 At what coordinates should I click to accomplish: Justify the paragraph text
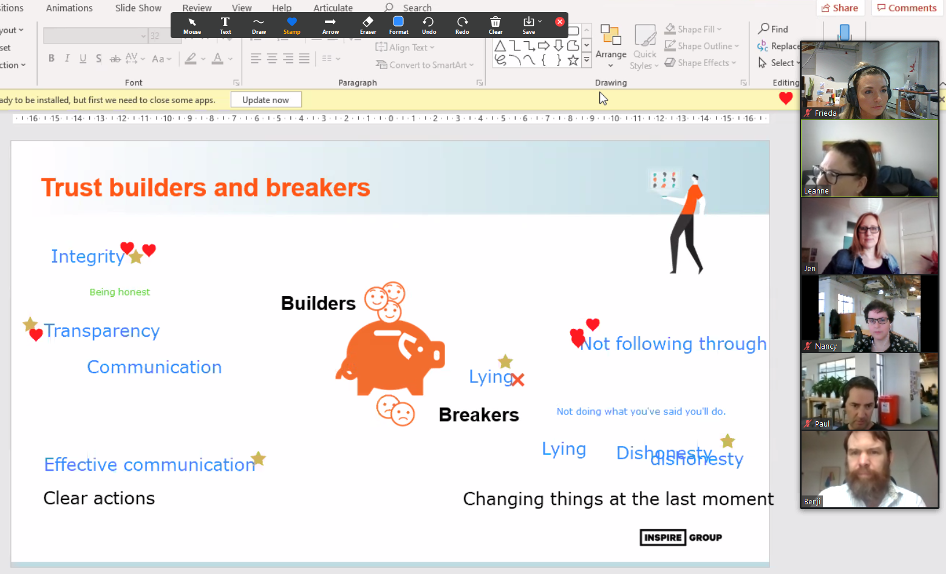304,59
